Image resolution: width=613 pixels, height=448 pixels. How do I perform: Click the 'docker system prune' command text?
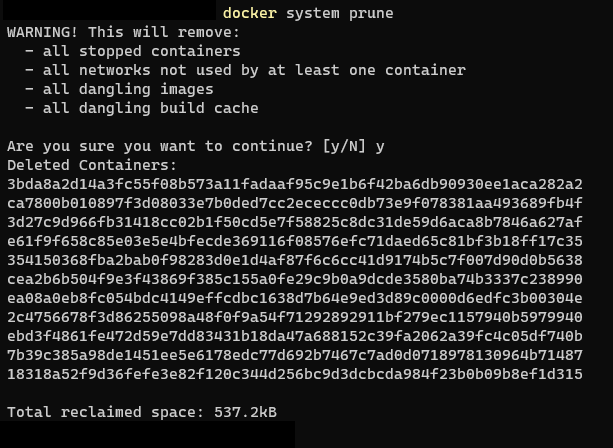coord(308,13)
